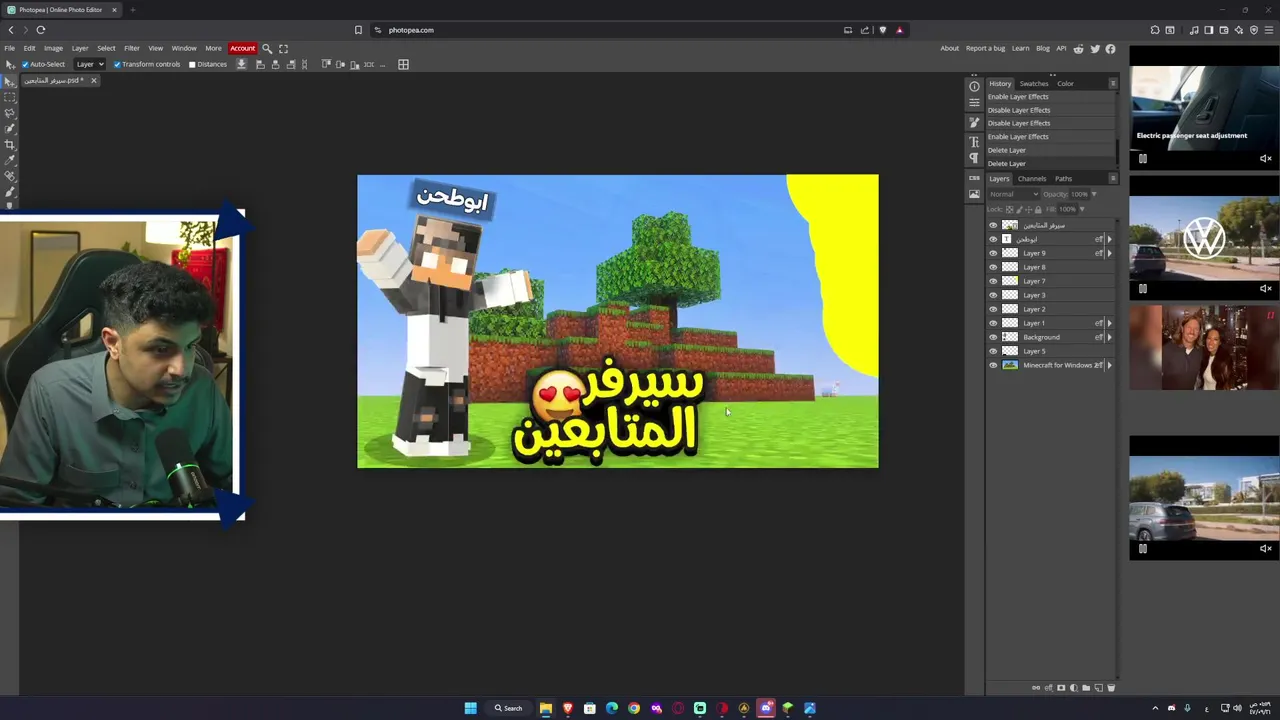This screenshot has width=1280, height=720.
Task: Select the Eyedropper tool
Action: pos(10,160)
